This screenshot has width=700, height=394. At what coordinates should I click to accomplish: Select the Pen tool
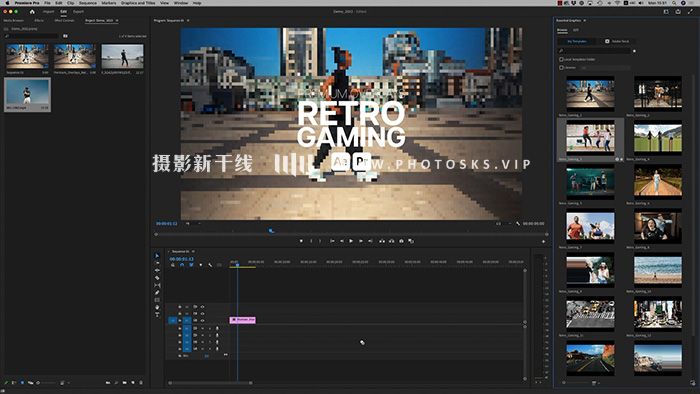pyautogui.click(x=157, y=293)
